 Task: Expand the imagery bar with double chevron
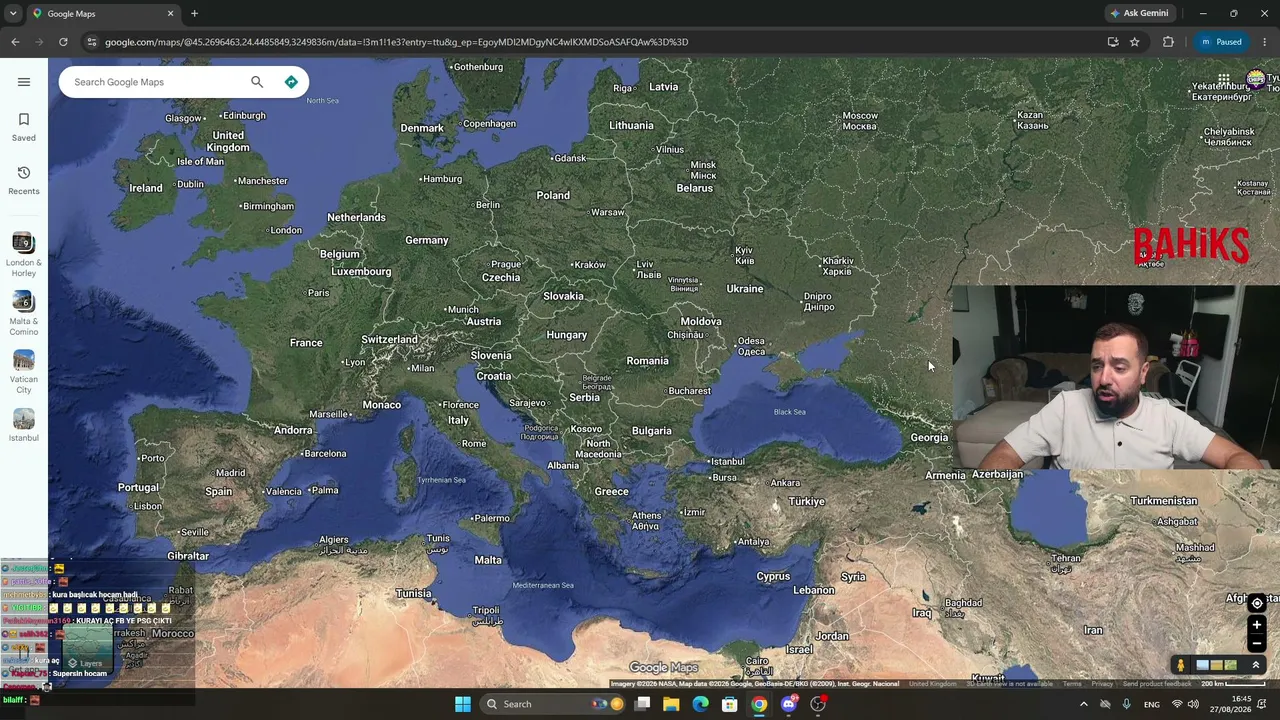1256,665
